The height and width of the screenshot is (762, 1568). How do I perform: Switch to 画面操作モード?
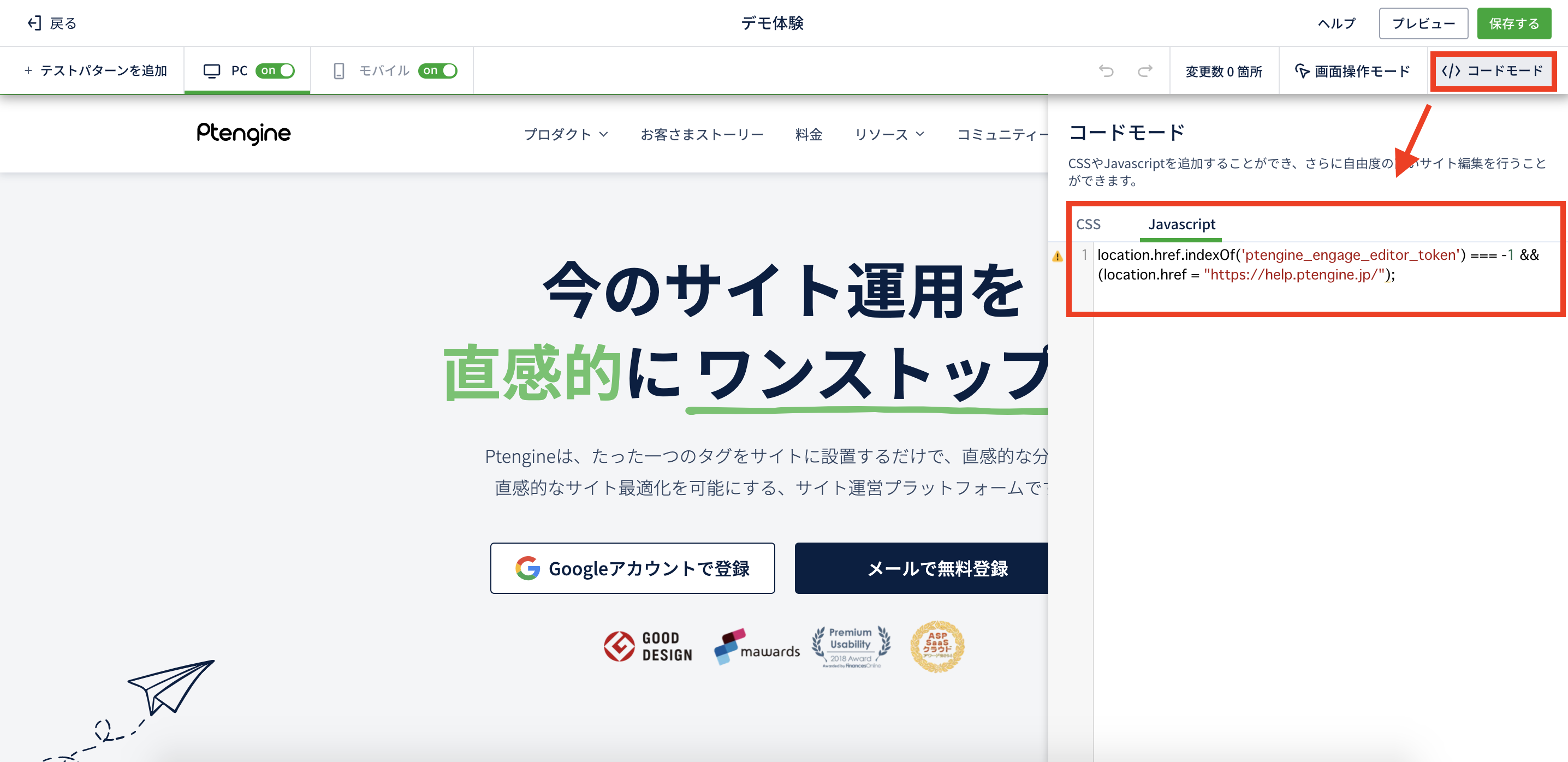pos(1352,71)
